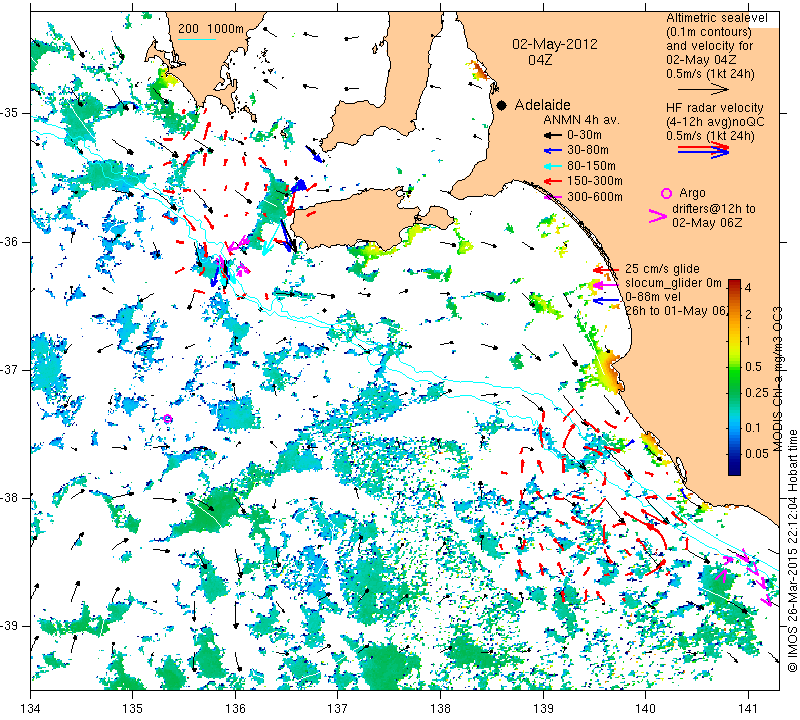Click the cyan bathymetry contour legend line
Viewport: 800px width, 720px height.
[x=196, y=39]
